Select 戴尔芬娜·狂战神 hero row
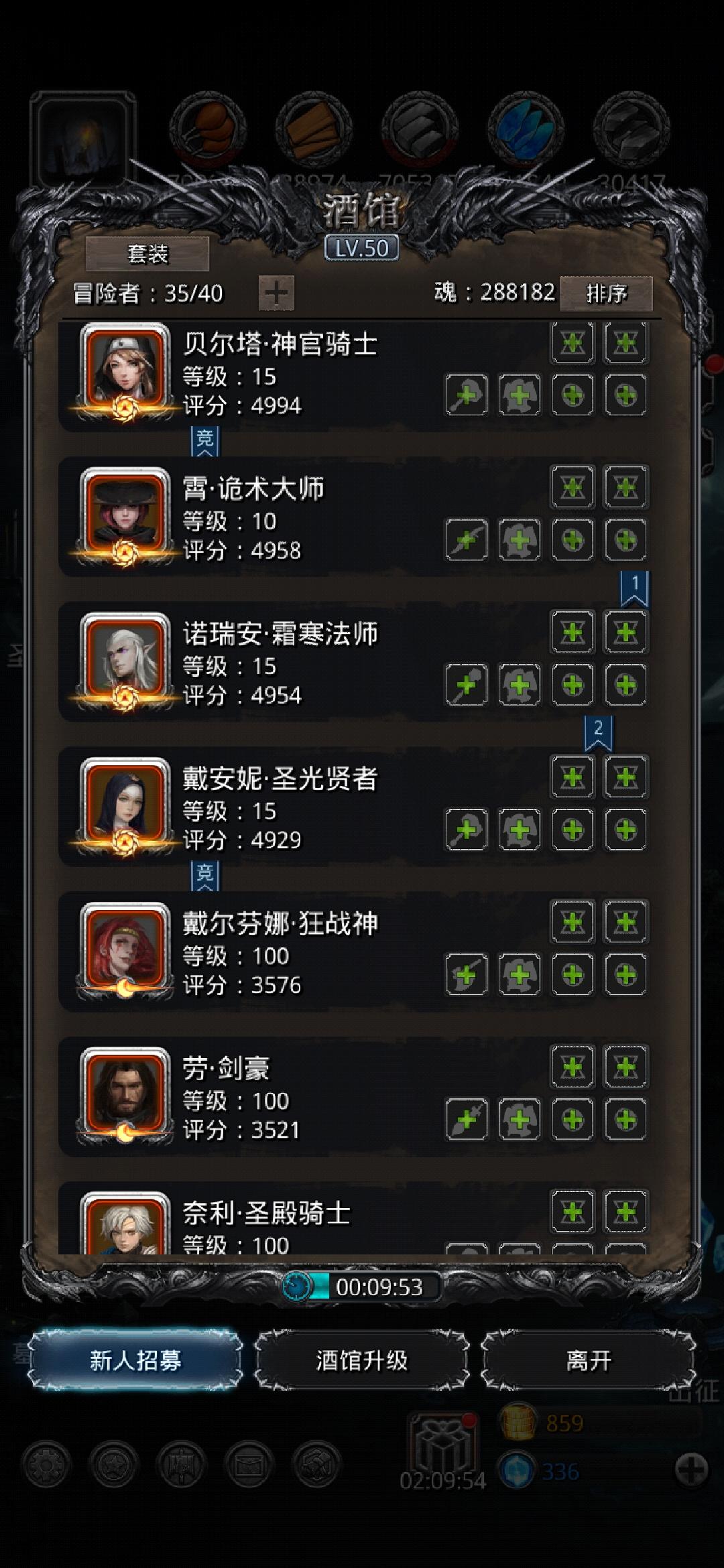This screenshot has height=1568, width=724. 354,951
